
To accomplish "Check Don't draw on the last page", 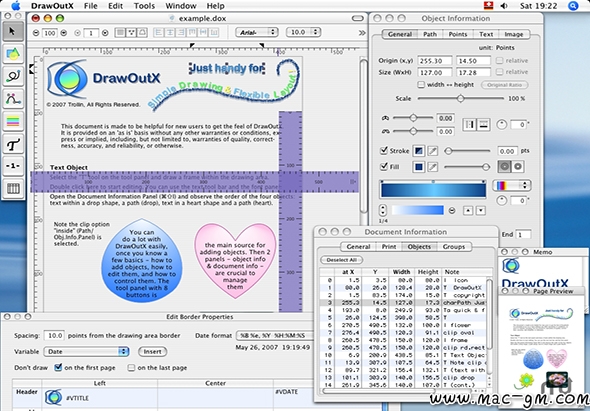I will pyautogui.click(x=131, y=368).
